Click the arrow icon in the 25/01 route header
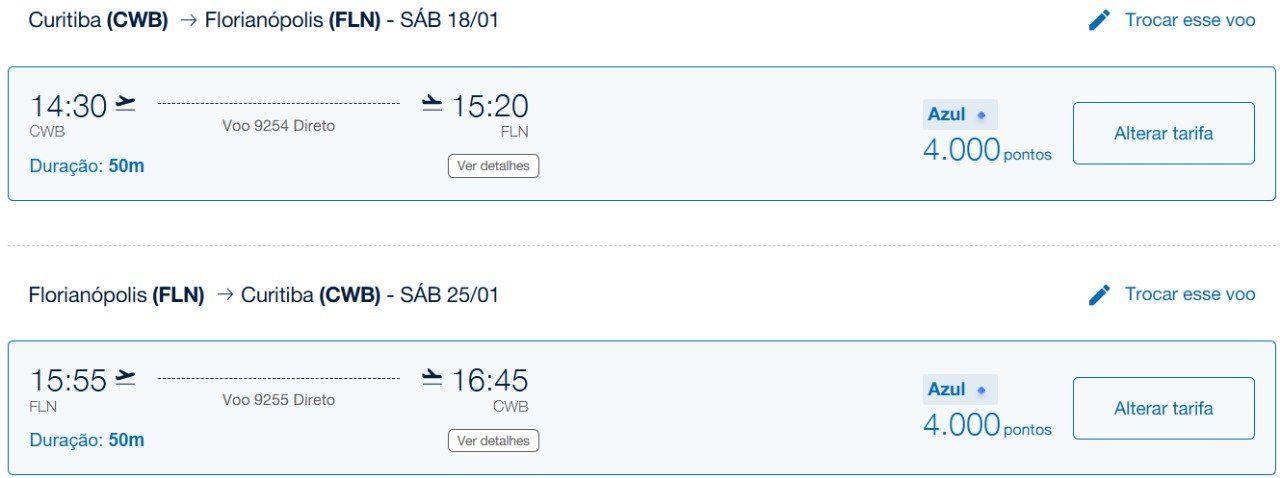This screenshot has height=478, width=1280. point(224,295)
